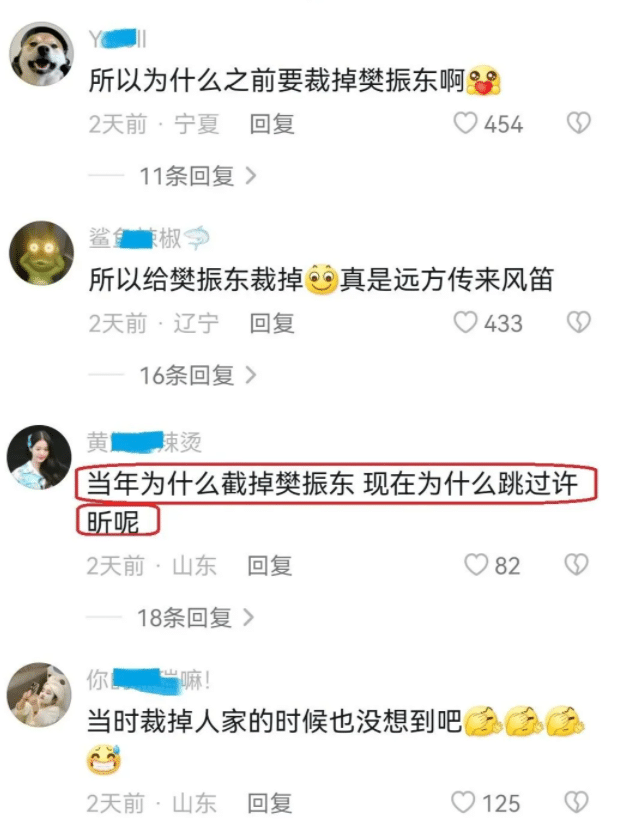
Task: Open the dark-haired girl avatar profile
Action: [39, 457]
